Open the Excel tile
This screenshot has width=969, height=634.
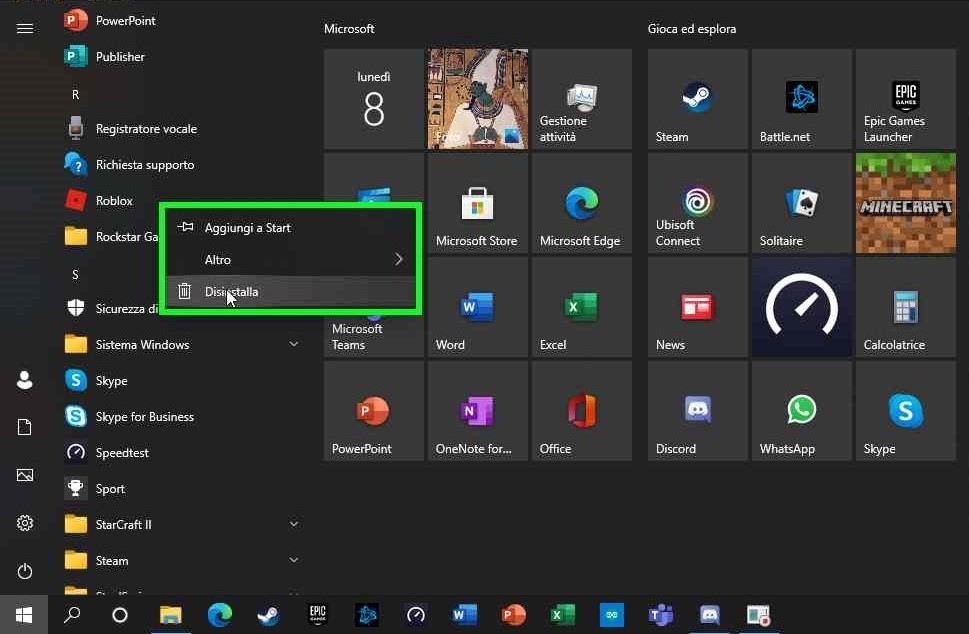click(x=582, y=307)
